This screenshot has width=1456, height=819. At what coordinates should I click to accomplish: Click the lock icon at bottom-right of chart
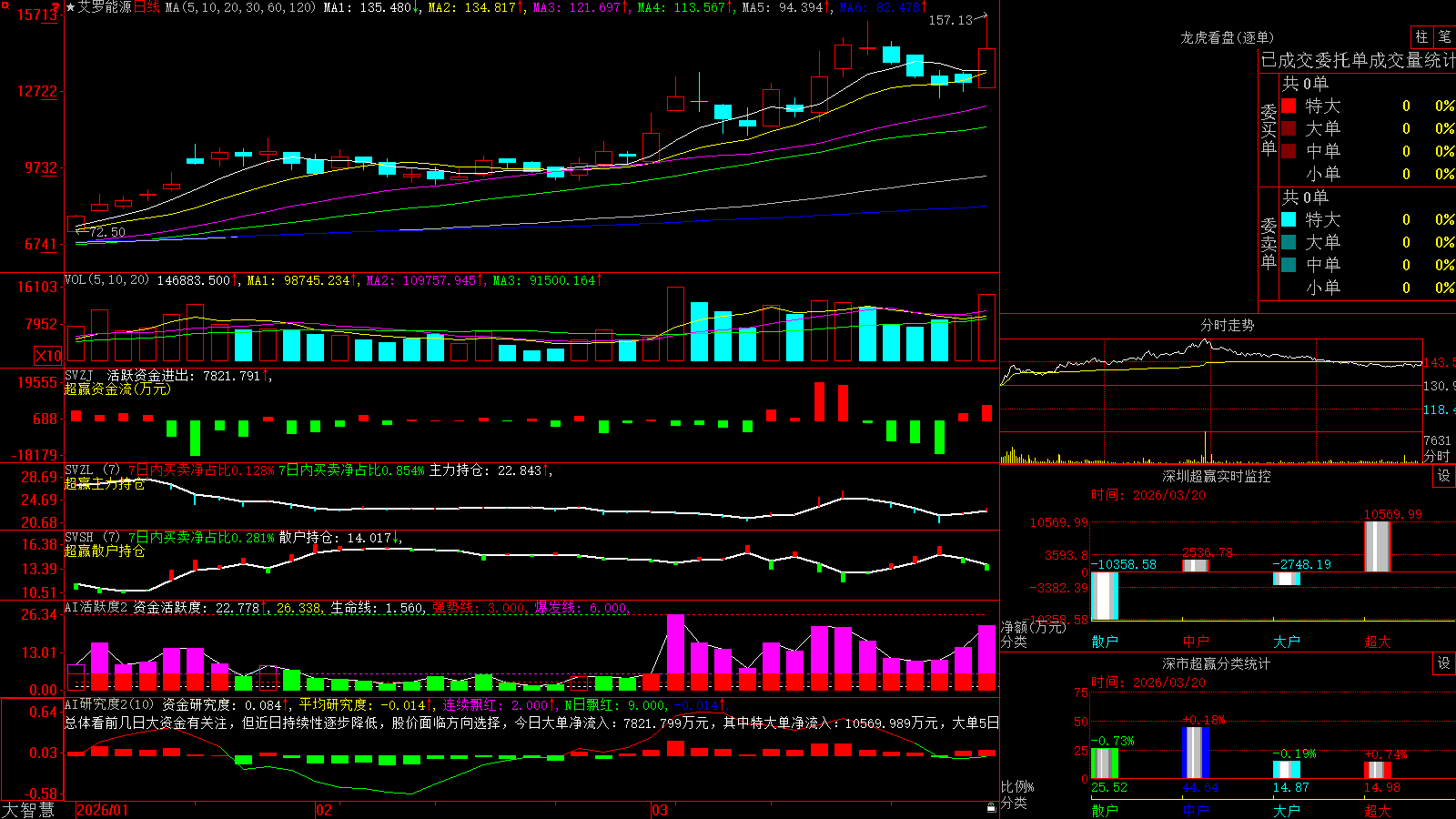point(992,807)
